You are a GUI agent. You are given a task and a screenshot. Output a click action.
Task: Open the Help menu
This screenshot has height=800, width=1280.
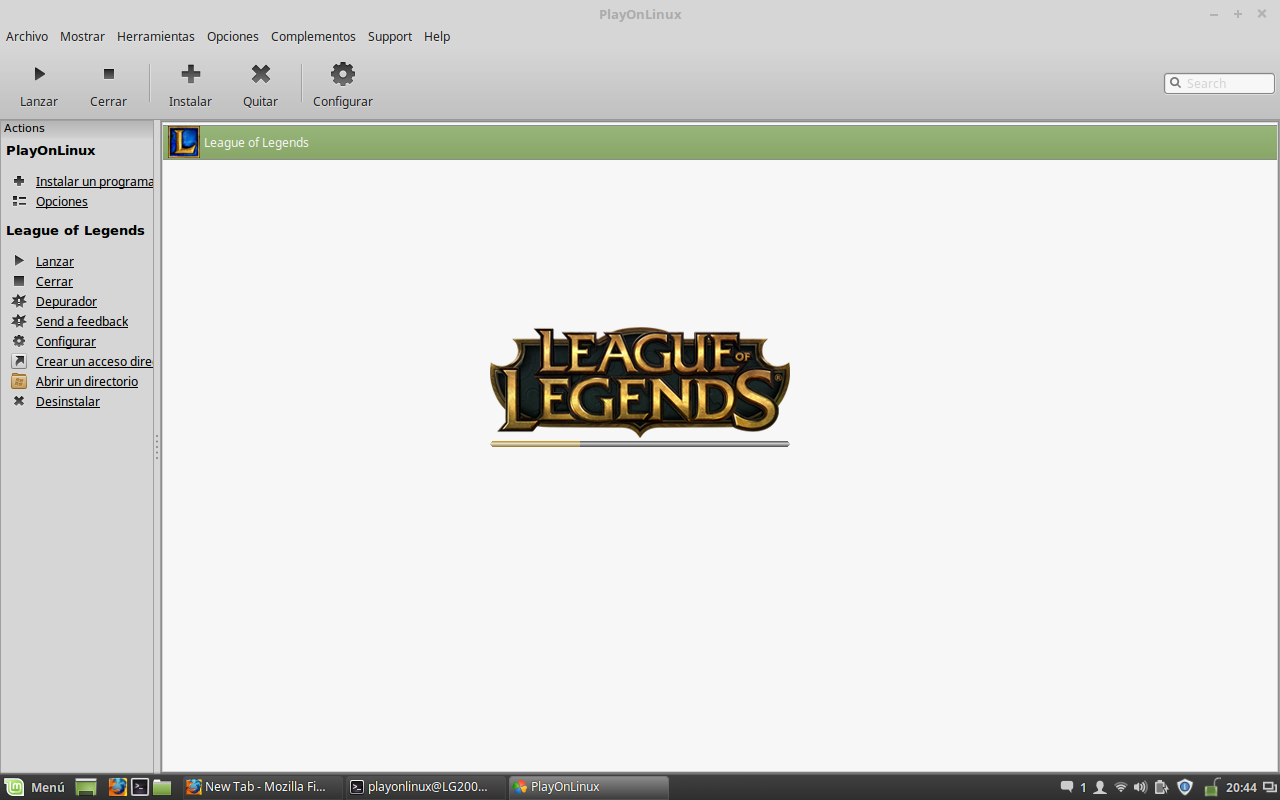click(x=437, y=36)
